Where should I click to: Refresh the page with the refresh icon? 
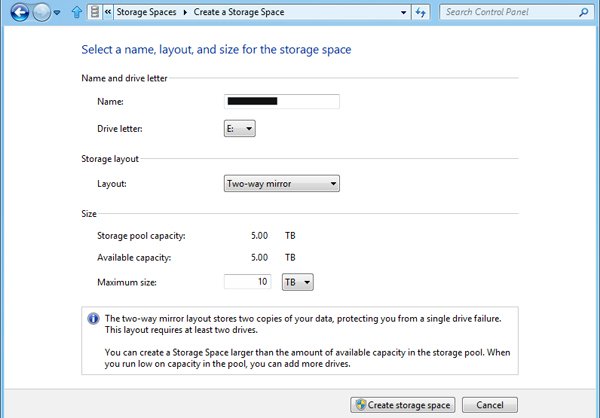tap(421, 13)
